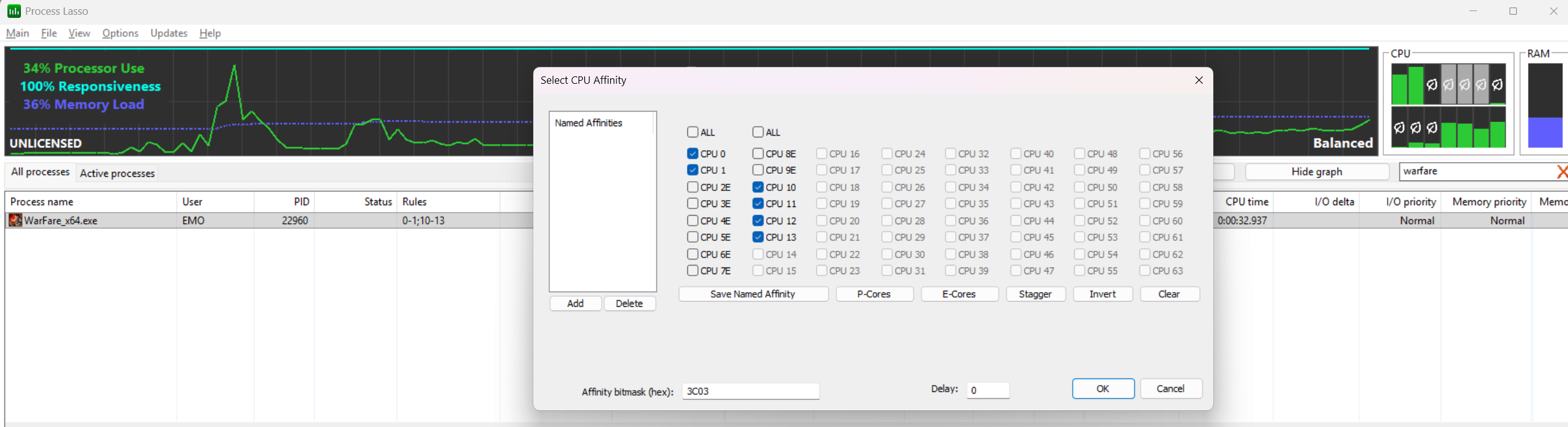Toggle the first ALL checkbox above CPU 0
This screenshot has height=427, width=1568.
tap(693, 132)
